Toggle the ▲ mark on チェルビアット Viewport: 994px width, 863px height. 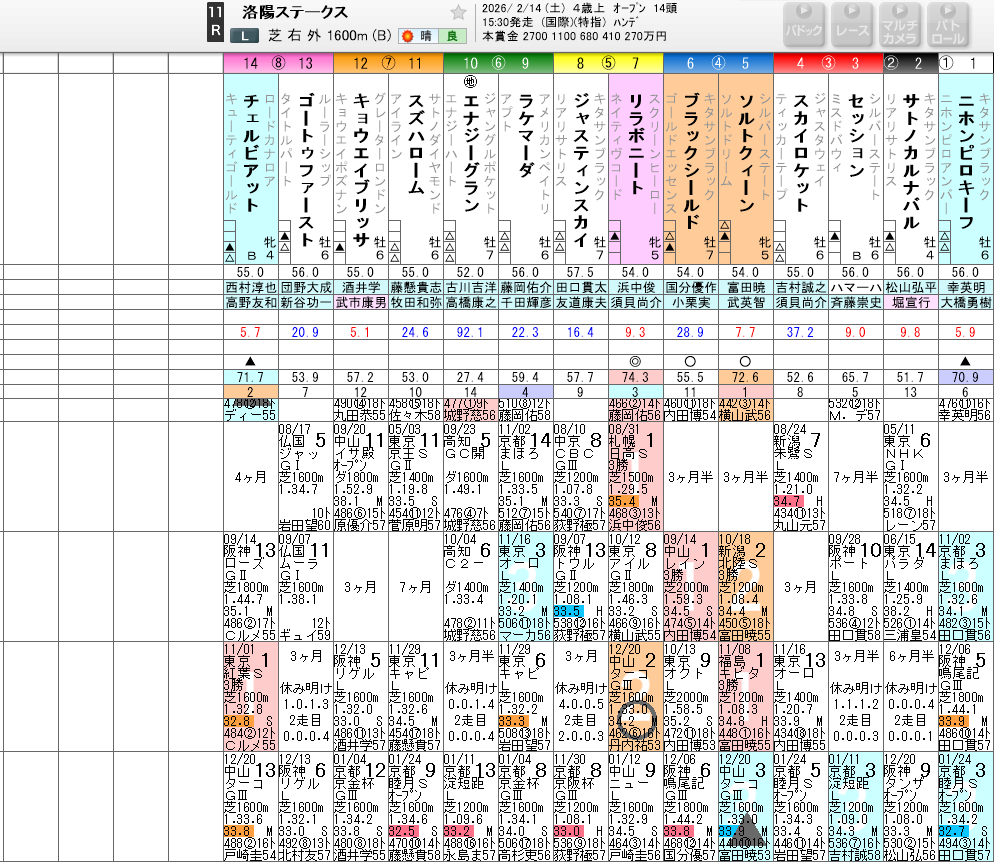pyautogui.click(x=250, y=361)
